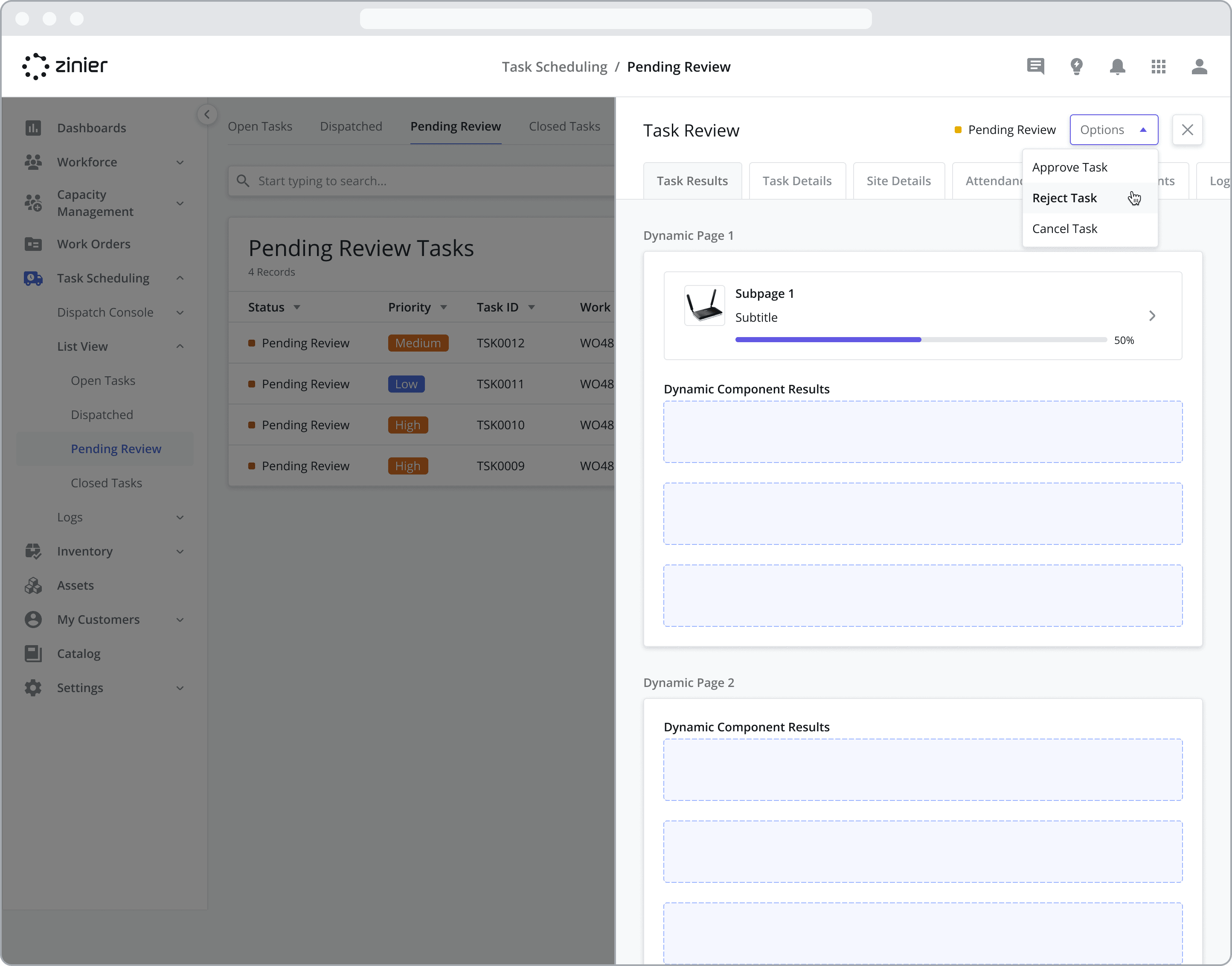Click the Work Orders sidebar icon

(x=33, y=244)
